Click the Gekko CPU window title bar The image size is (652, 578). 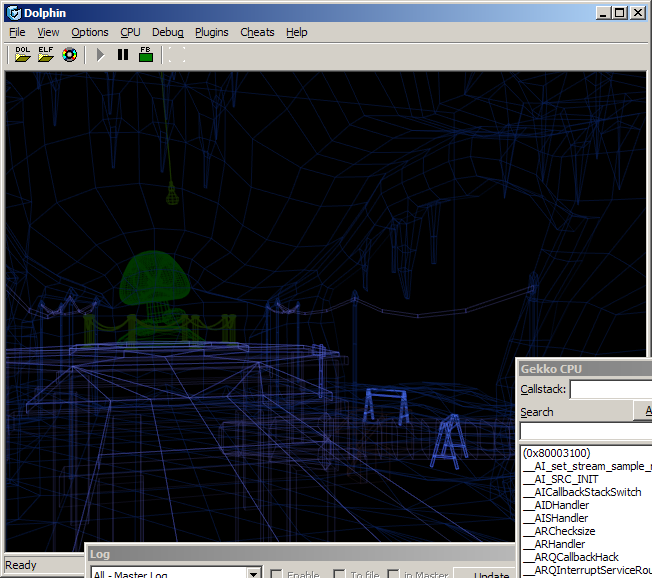click(585, 369)
